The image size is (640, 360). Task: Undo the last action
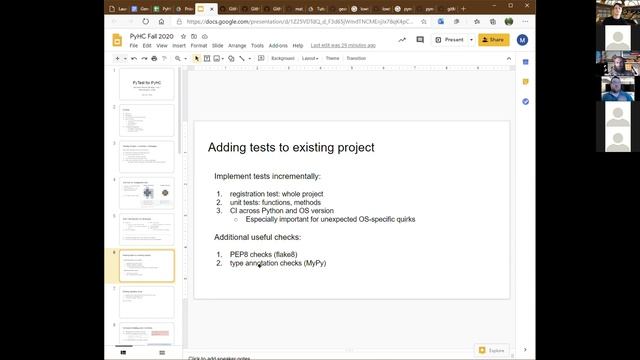pos(134,58)
